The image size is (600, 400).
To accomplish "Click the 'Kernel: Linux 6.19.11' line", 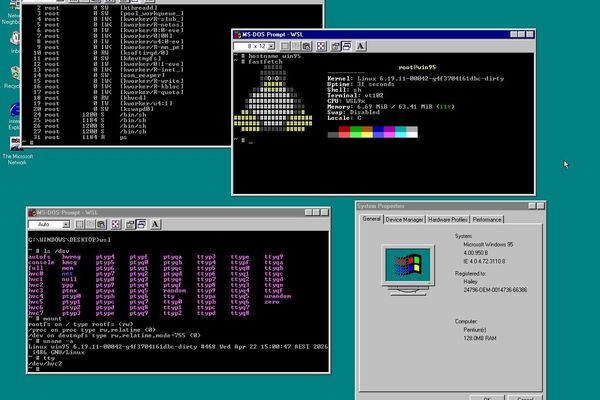I will pyautogui.click(x=416, y=78).
